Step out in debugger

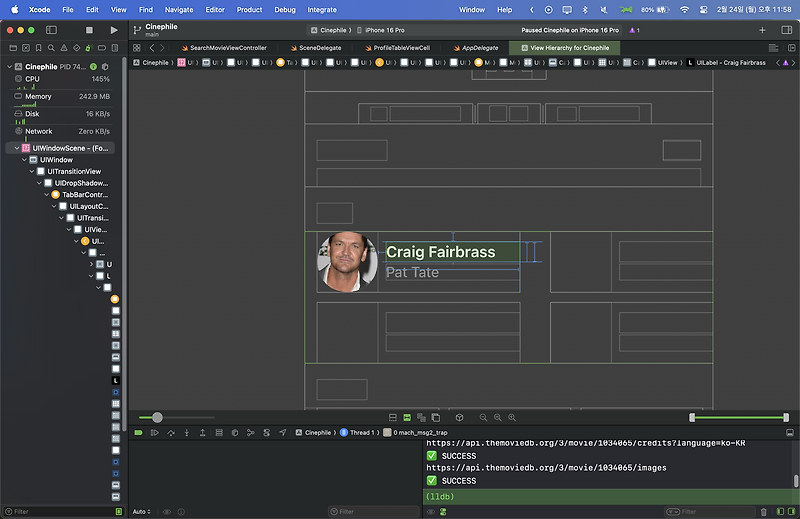pos(203,433)
